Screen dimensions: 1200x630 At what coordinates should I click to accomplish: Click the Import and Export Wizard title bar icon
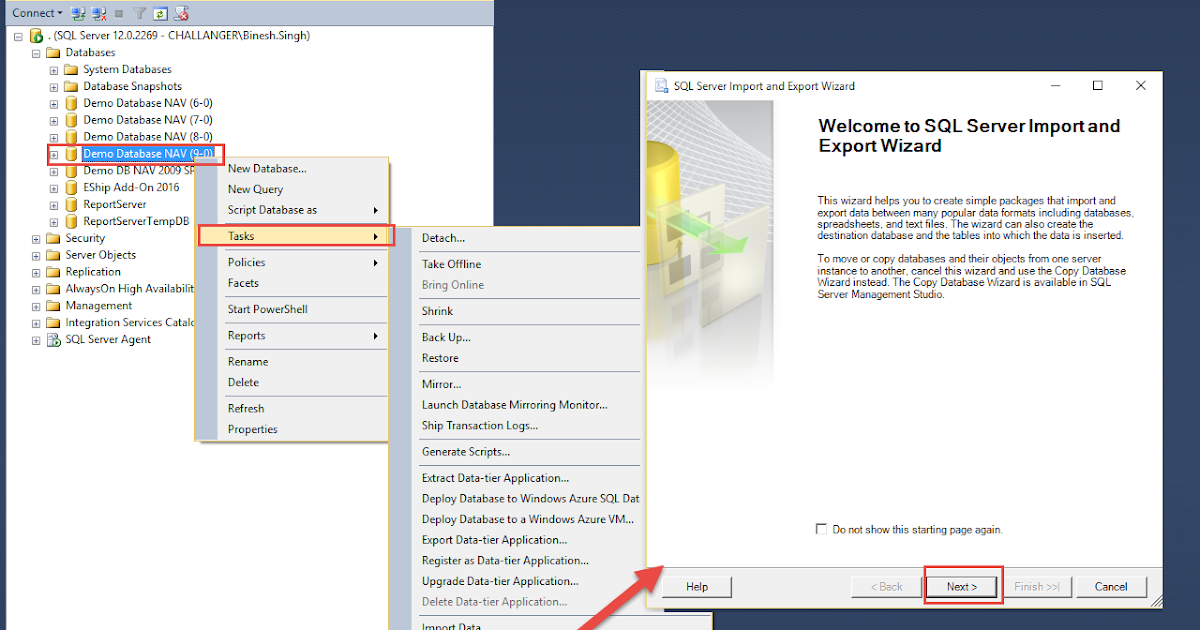[x=662, y=86]
